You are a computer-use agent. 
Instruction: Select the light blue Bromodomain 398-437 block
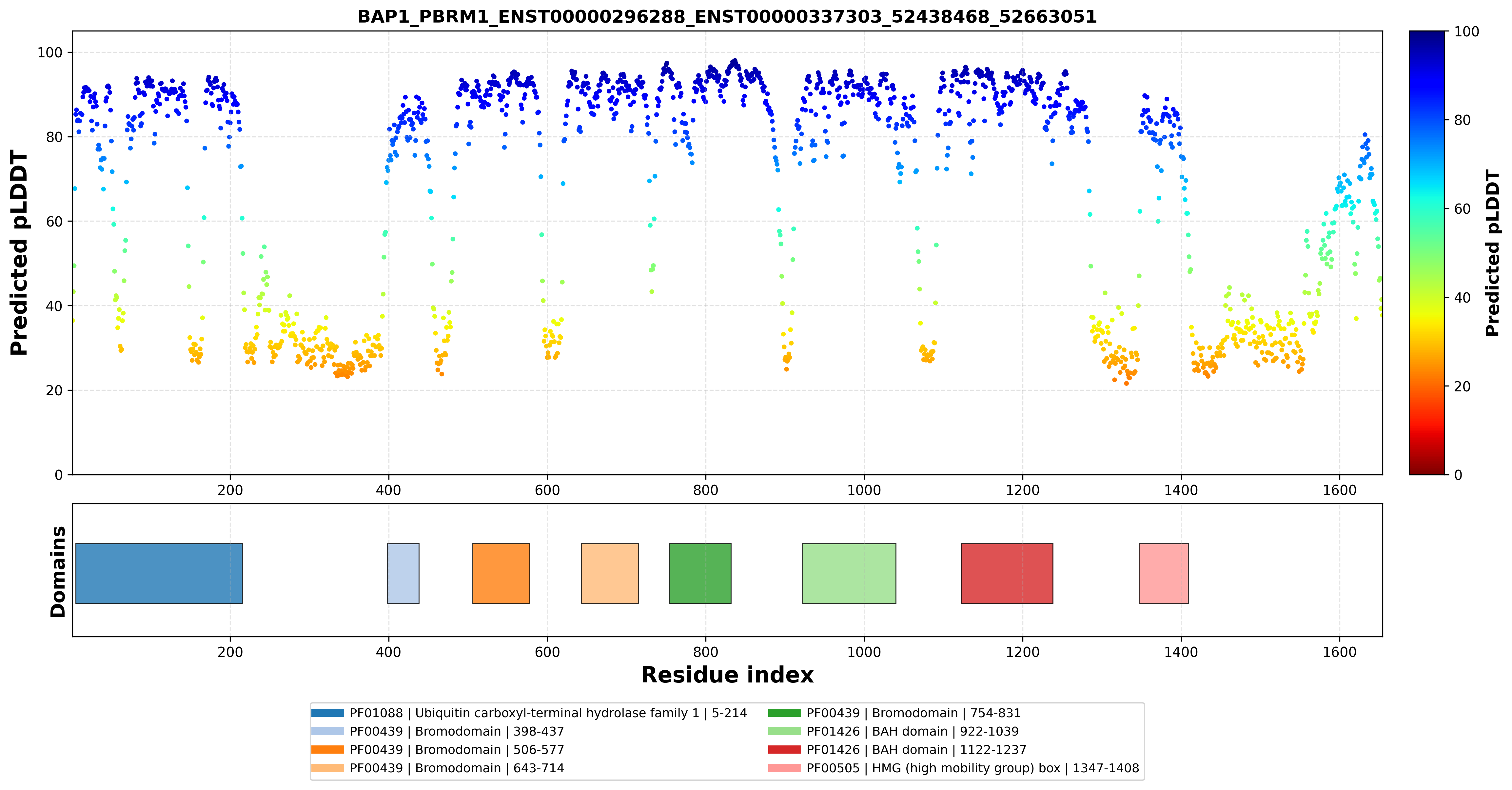(x=403, y=573)
